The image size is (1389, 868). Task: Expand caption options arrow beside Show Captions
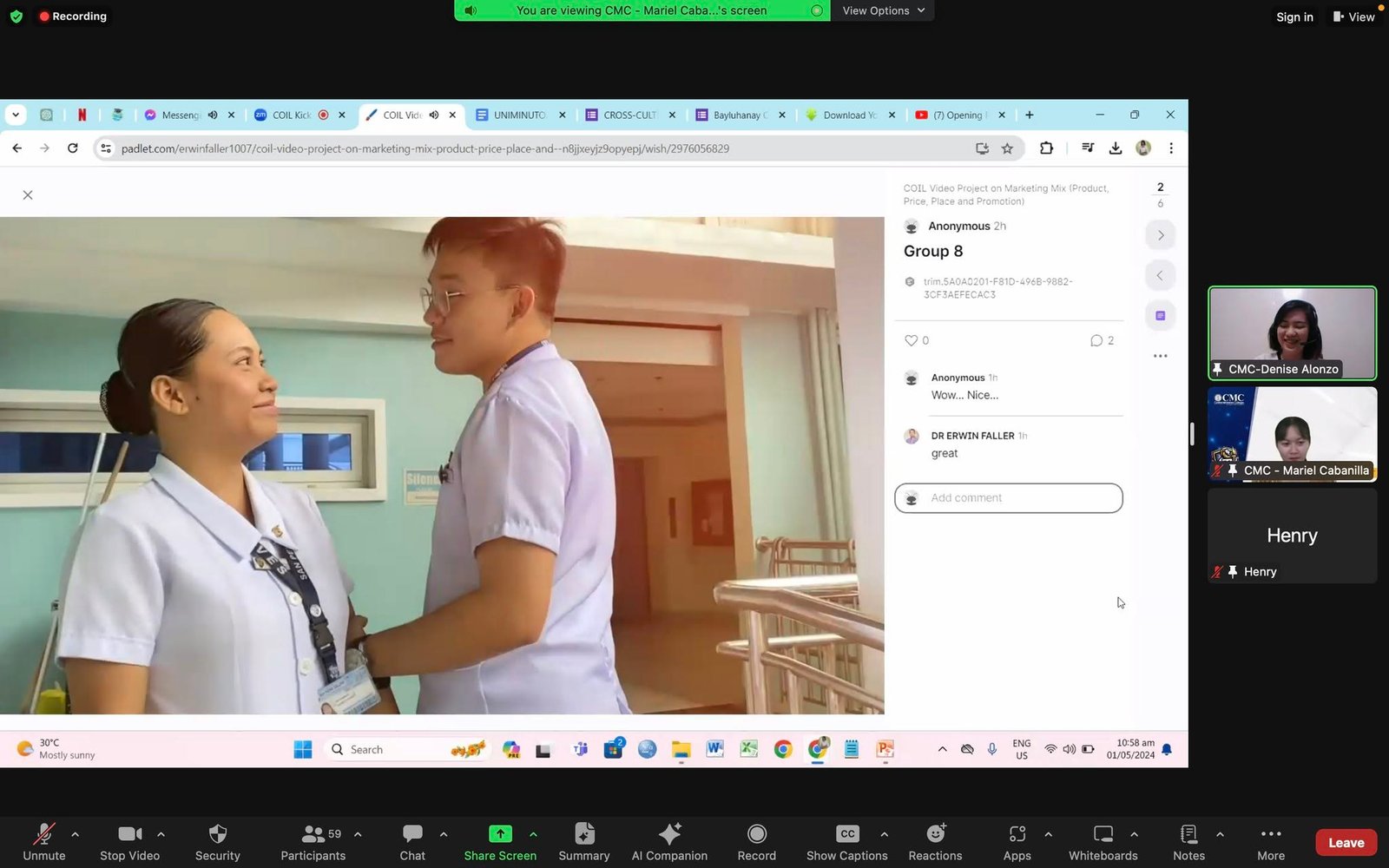click(x=884, y=834)
